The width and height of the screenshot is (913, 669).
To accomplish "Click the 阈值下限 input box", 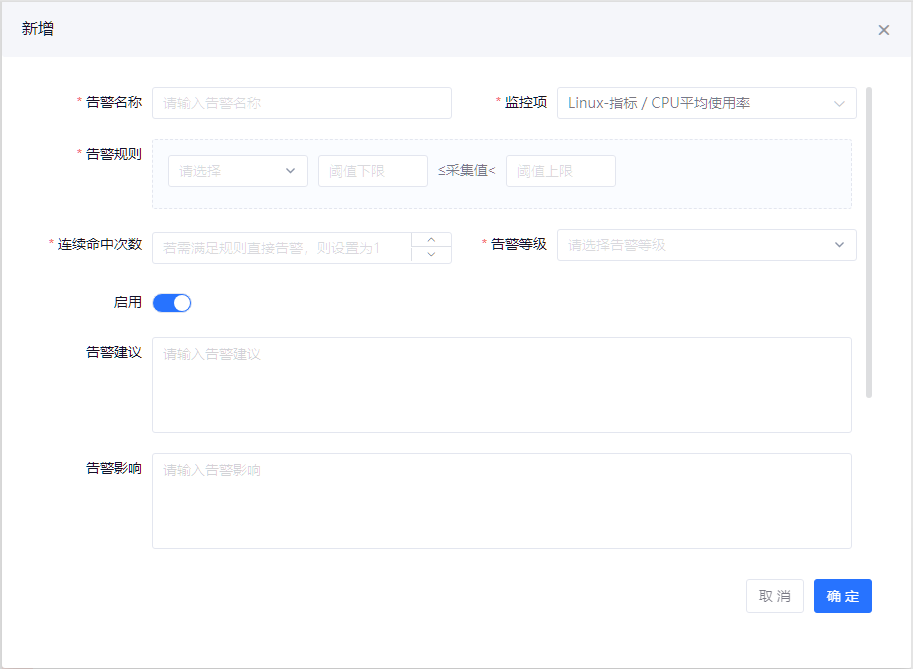I will [x=372, y=171].
